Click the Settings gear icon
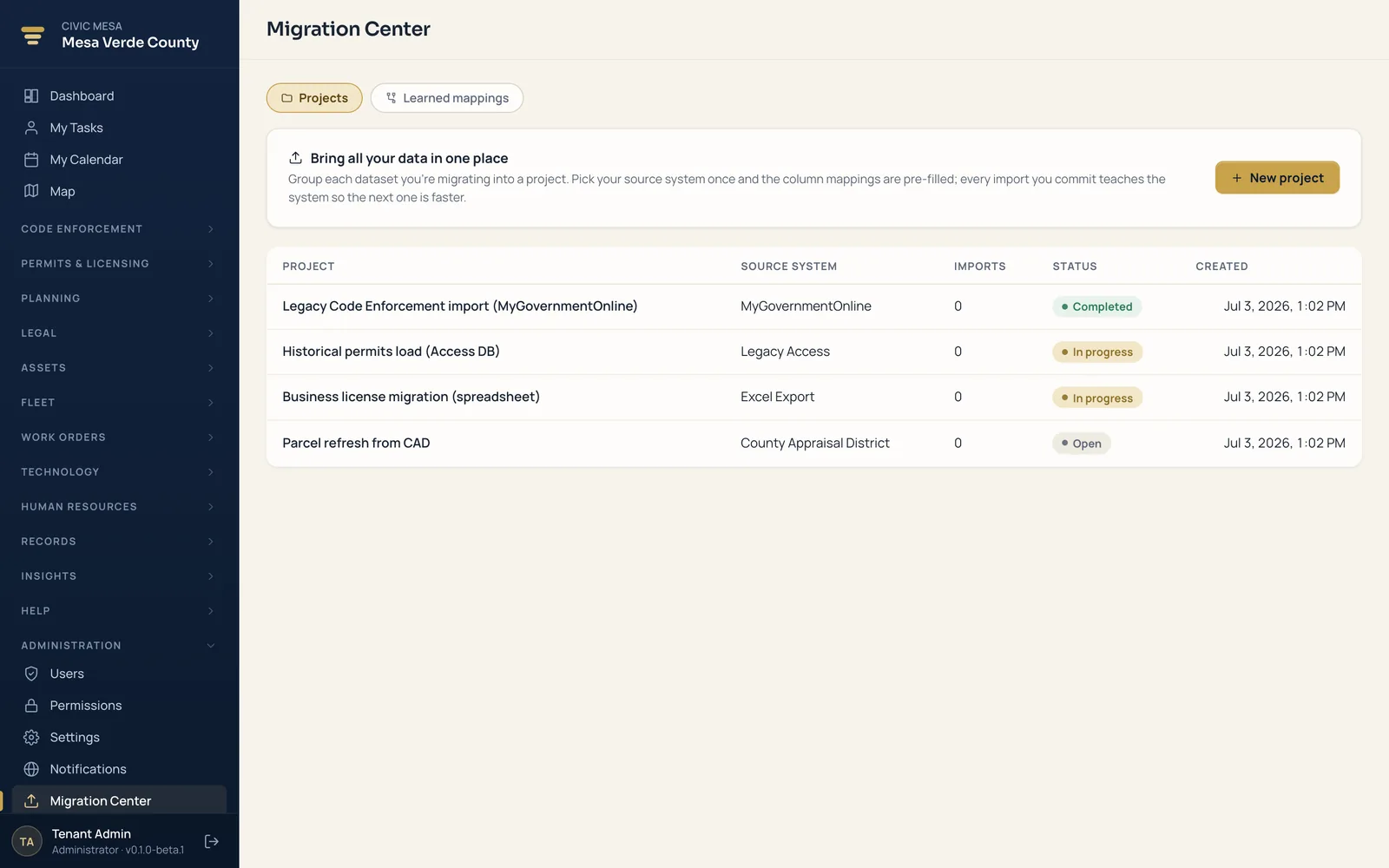The width and height of the screenshot is (1389, 868). 31,737
